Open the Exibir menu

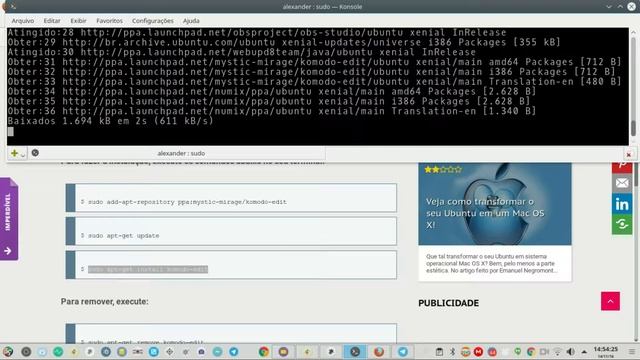pos(78,21)
